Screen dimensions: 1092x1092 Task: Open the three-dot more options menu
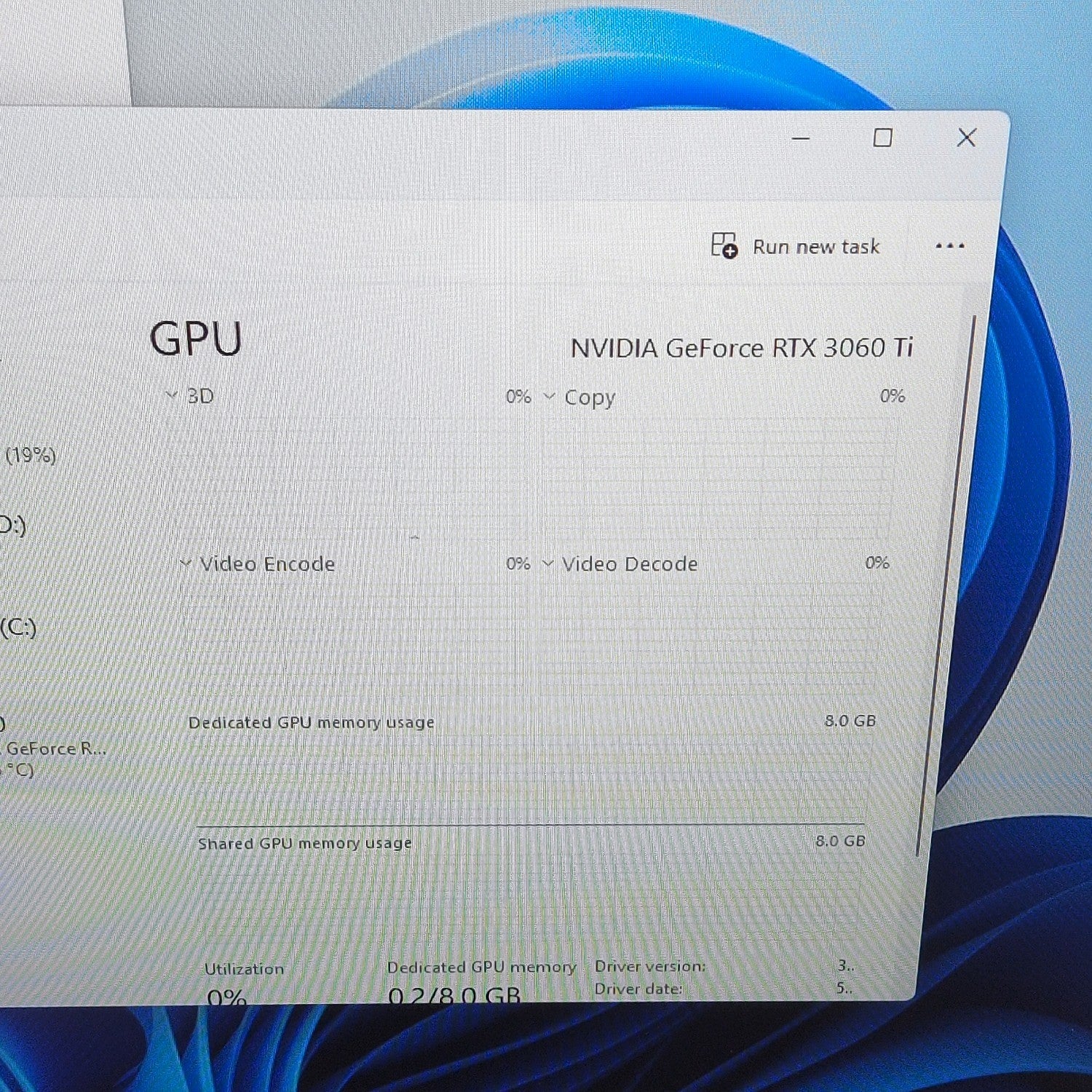950,246
